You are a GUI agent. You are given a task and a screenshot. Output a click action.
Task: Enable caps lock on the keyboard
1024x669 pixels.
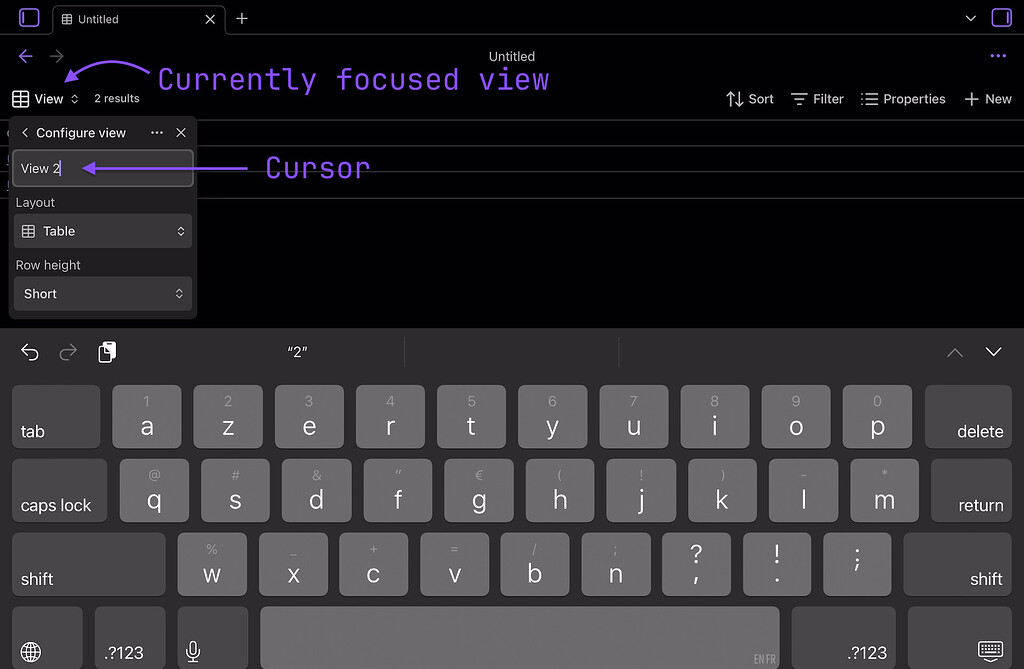coord(59,490)
